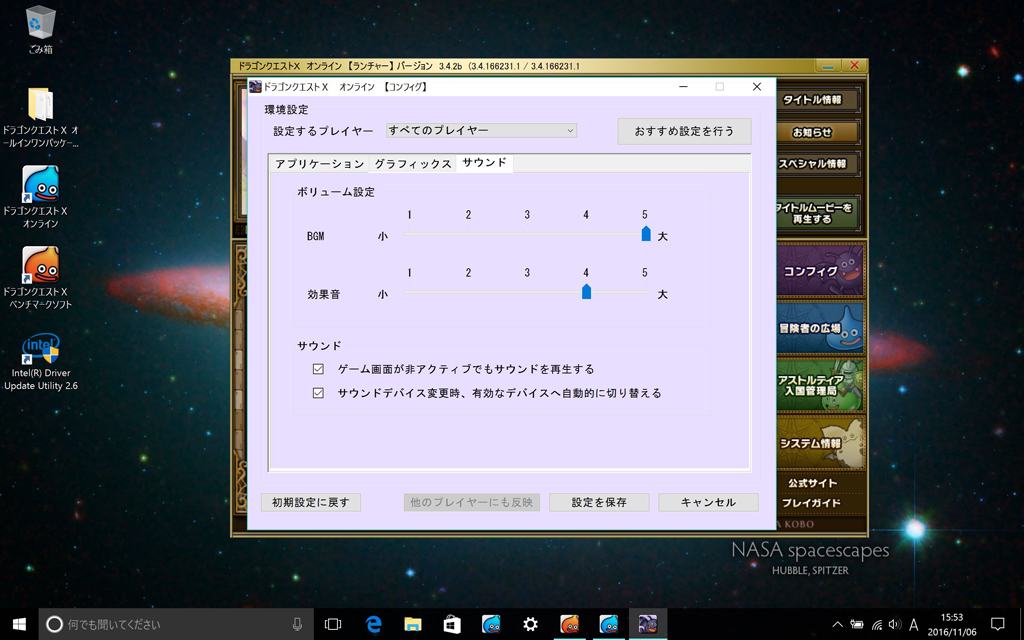This screenshot has height=640, width=1024.
Task: Open コンフィグ in the launcher side panel
Action: [x=820, y=270]
